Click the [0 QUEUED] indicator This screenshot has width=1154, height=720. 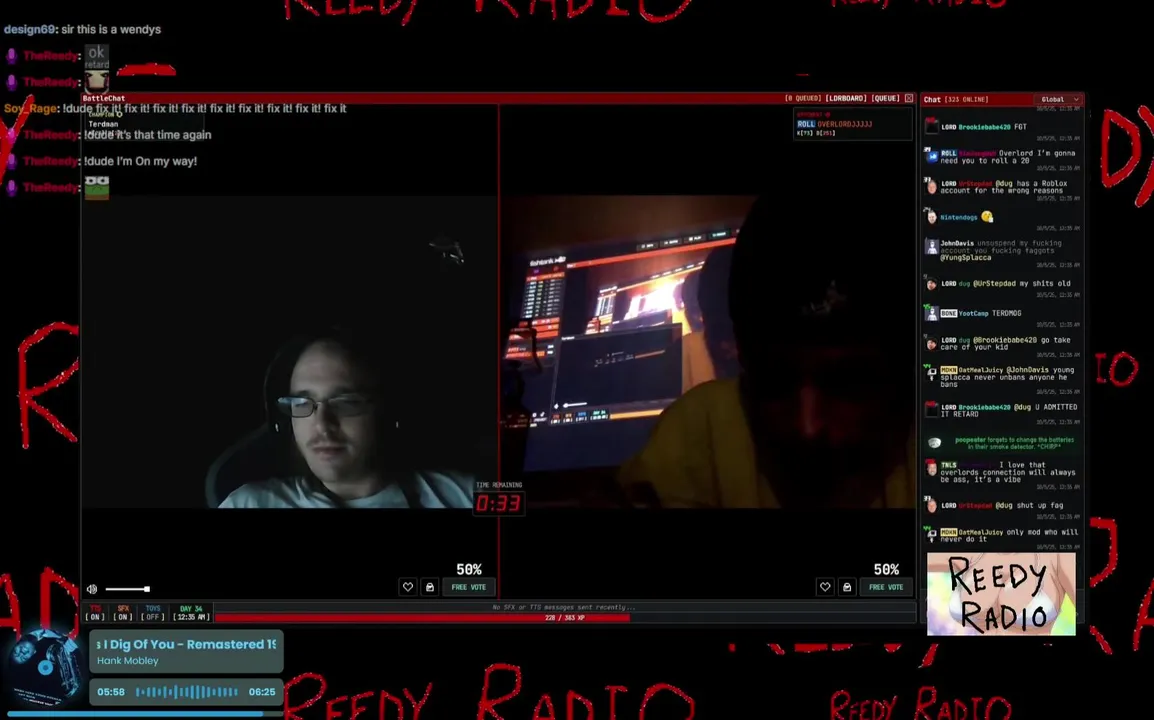[803, 98]
